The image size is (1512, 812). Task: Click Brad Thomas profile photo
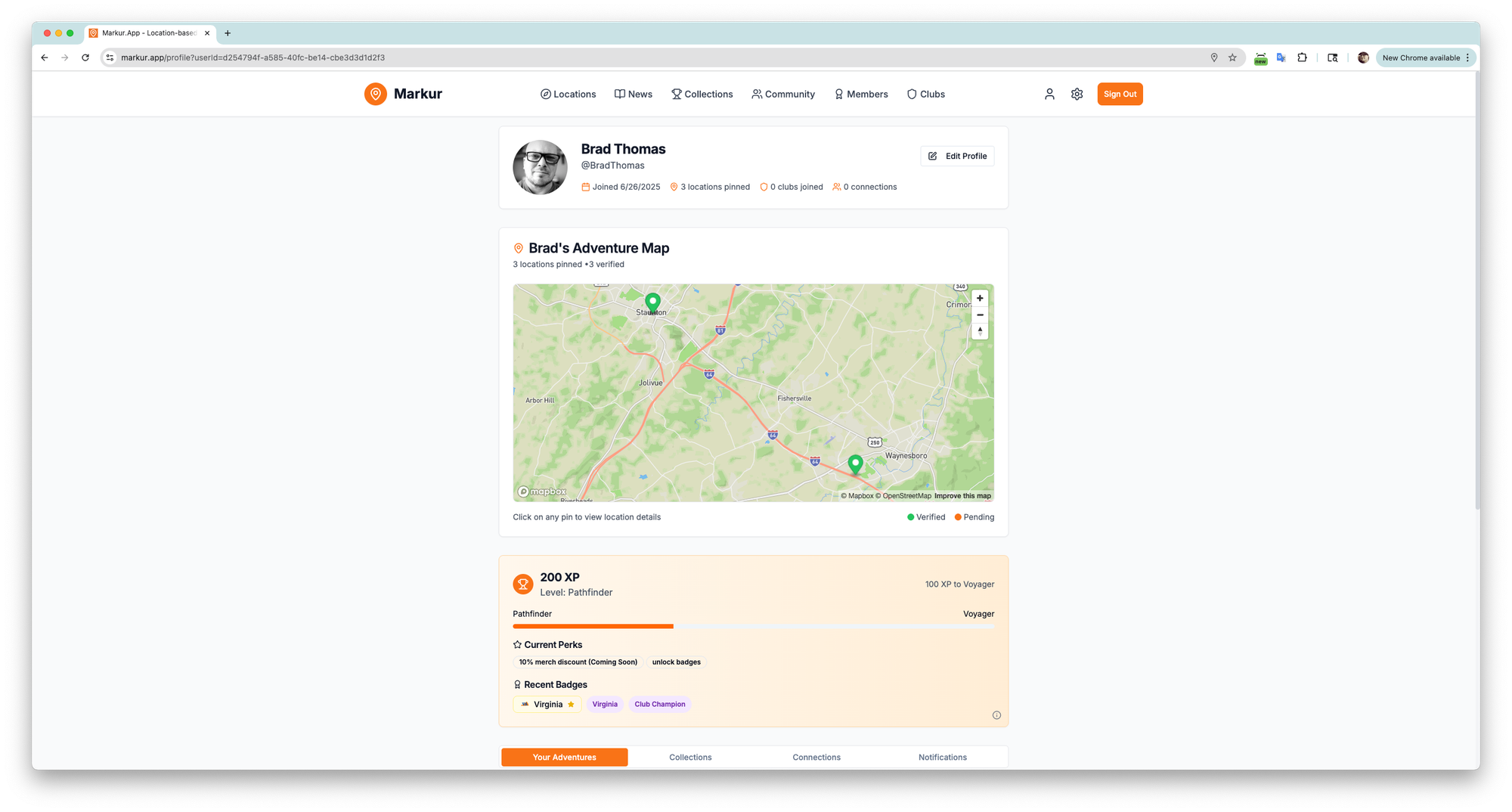coord(540,167)
